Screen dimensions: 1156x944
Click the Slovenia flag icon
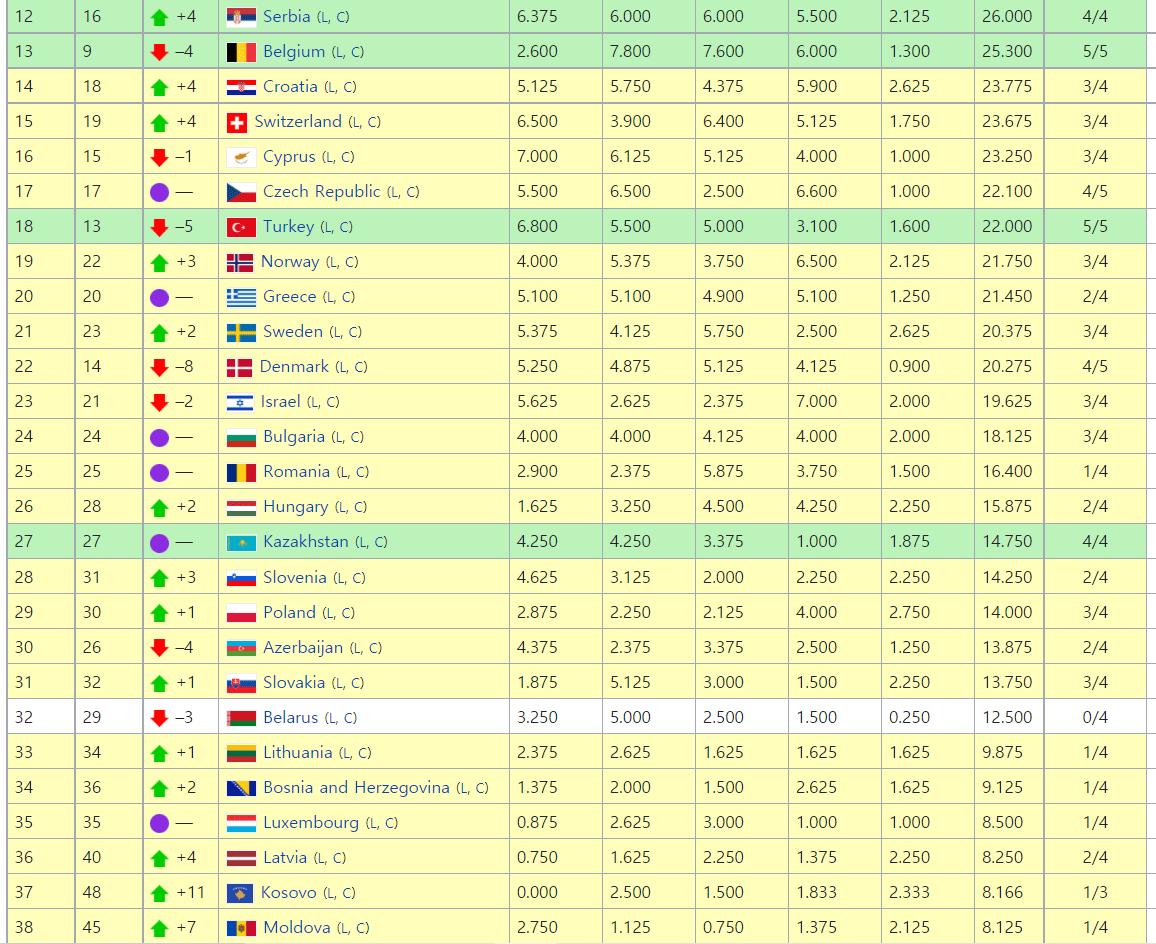(241, 578)
